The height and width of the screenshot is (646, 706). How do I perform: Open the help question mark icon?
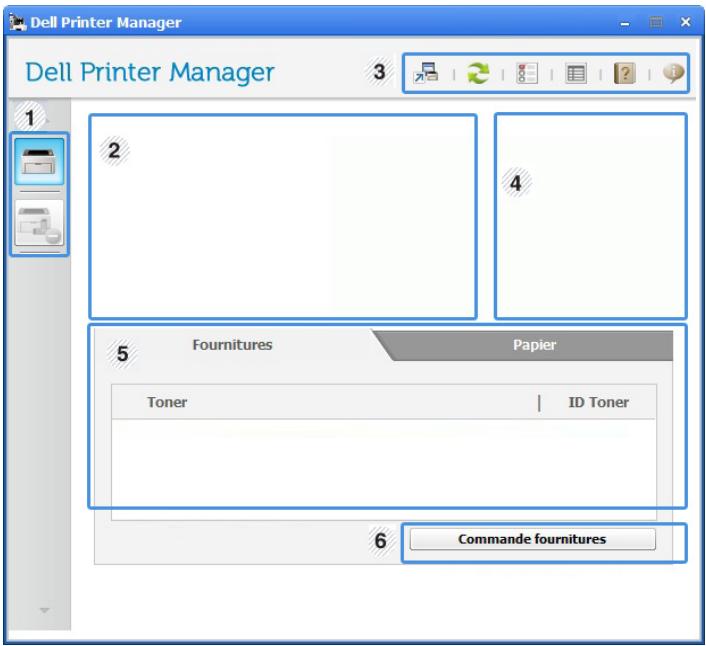point(625,73)
